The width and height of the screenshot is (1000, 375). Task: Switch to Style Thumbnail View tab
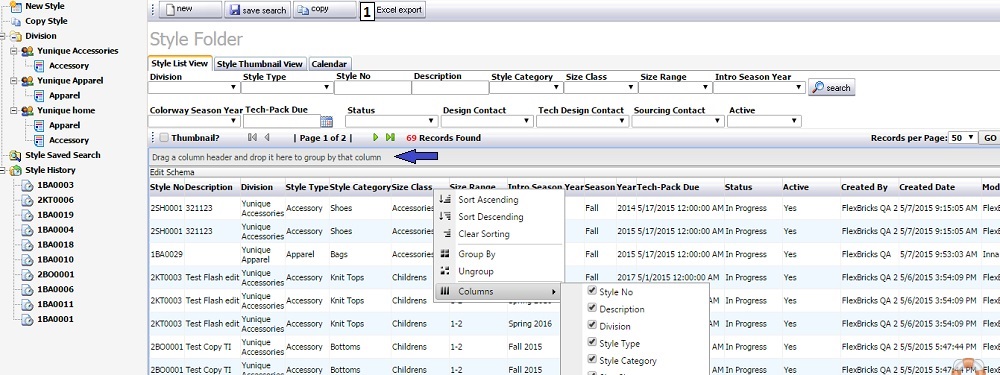click(x=260, y=64)
